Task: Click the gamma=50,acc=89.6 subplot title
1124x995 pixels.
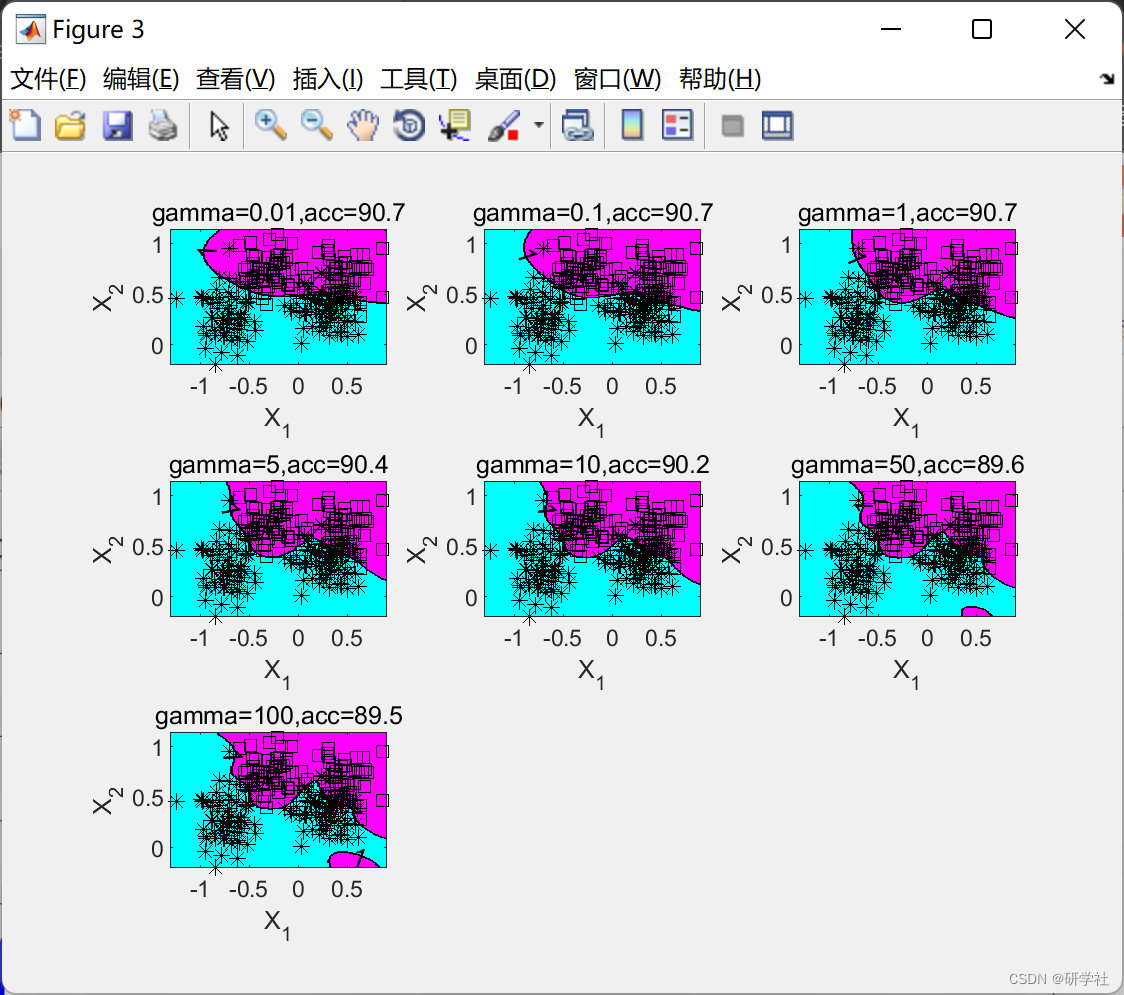Action: pyautogui.click(x=908, y=465)
